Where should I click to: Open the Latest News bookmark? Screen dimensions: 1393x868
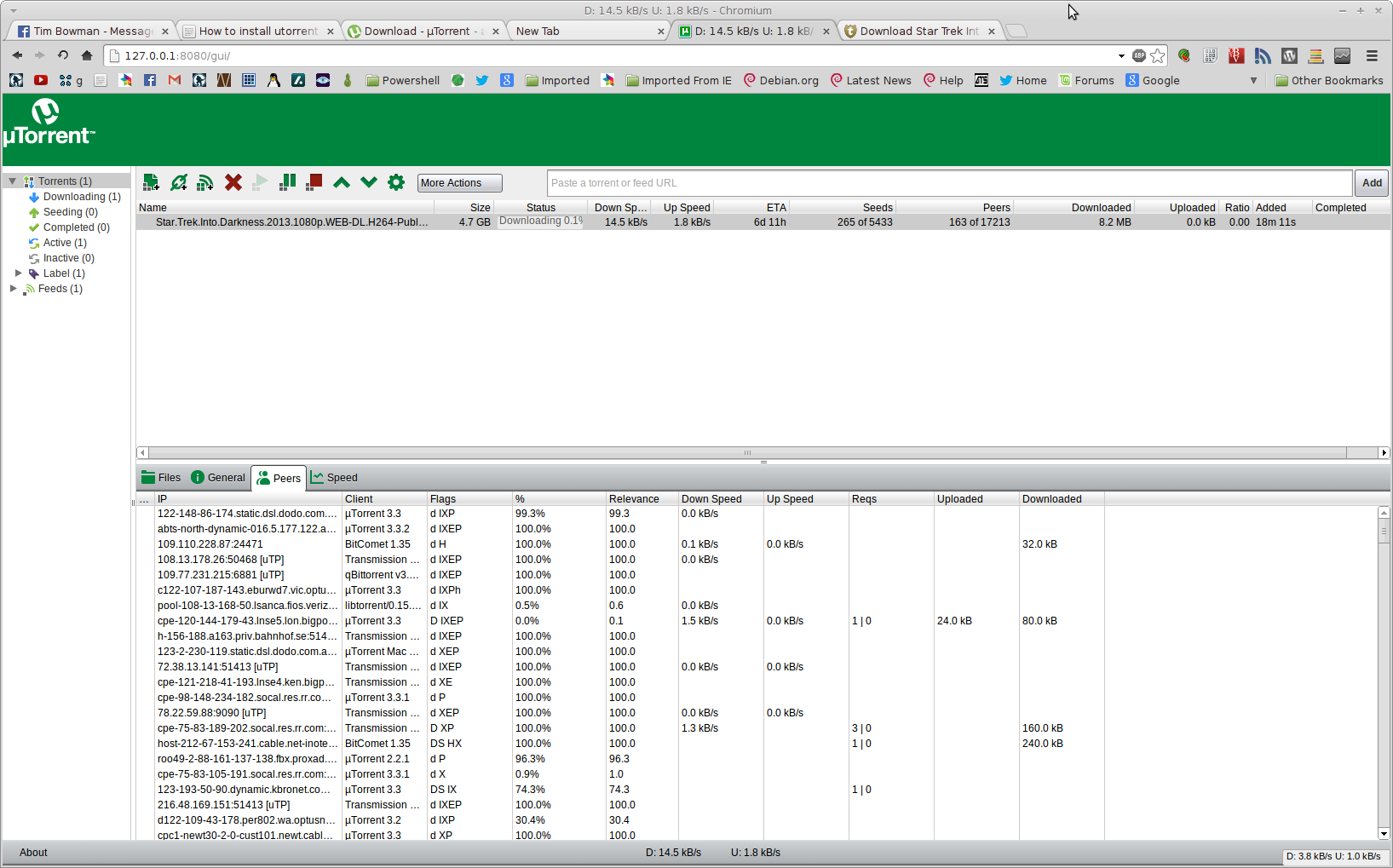tap(871, 80)
